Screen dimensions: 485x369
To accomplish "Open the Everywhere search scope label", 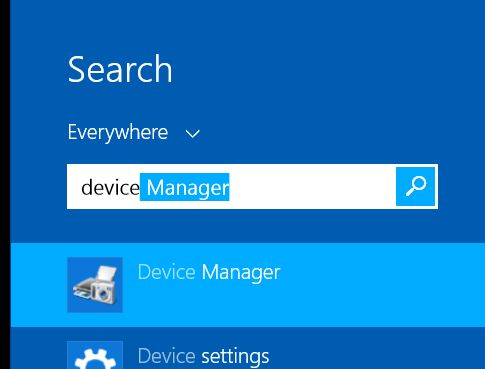I will [118, 132].
